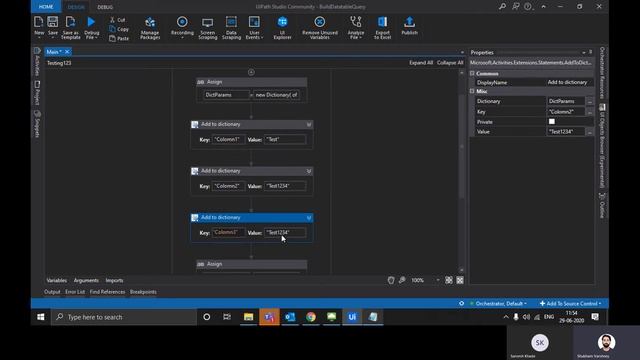This screenshot has height=360, width=640.
Task: Open expression editor for Value property
Action: coord(590,132)
